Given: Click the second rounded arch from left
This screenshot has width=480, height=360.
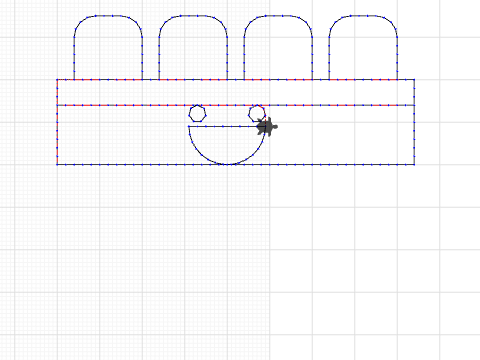Looking at the screenshot, I should (x=193, y=47).
